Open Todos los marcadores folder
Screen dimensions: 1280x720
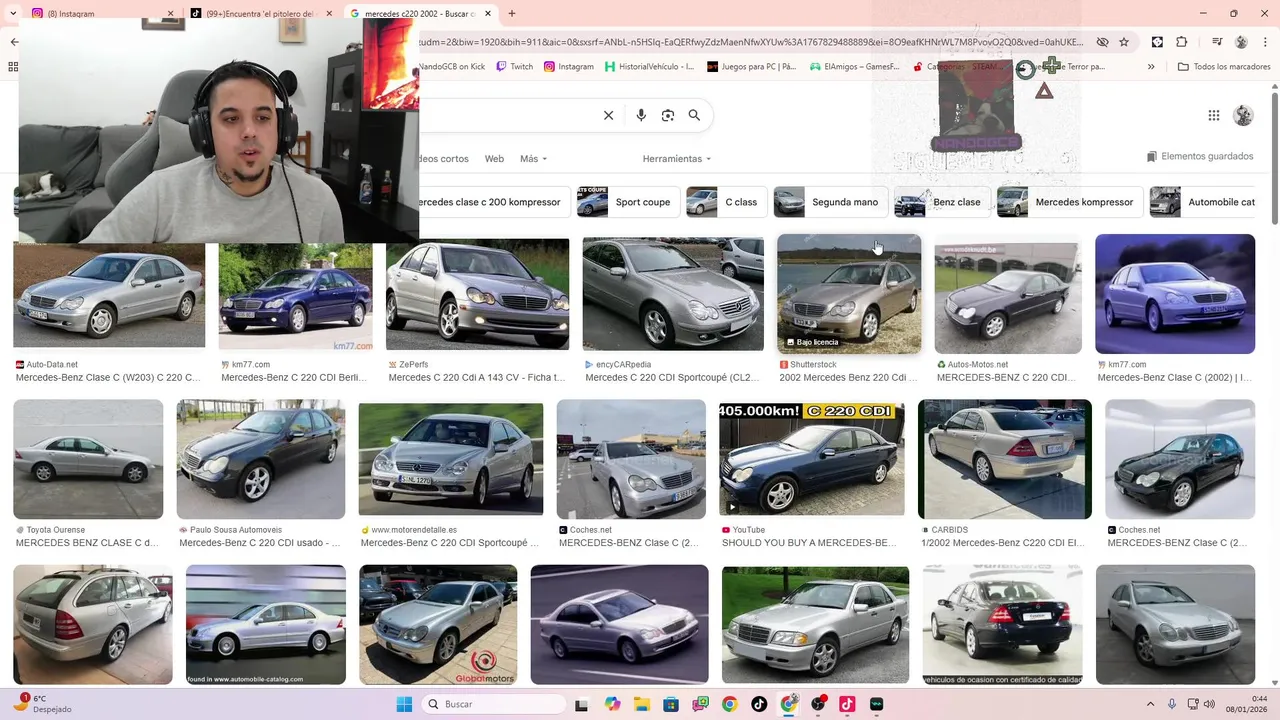pos(1224,67)
